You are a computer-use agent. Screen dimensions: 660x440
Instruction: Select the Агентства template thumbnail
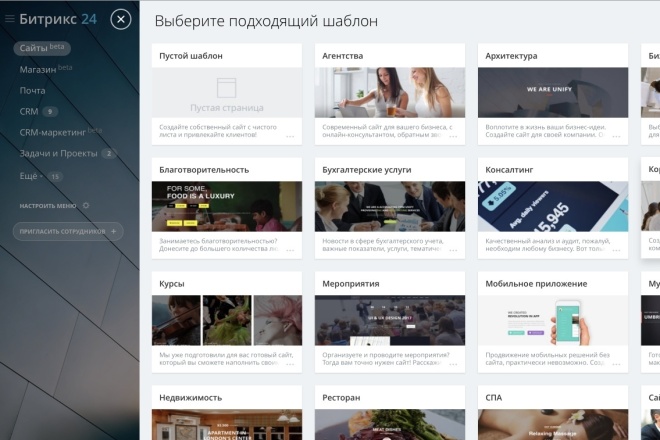click(390, 93)
